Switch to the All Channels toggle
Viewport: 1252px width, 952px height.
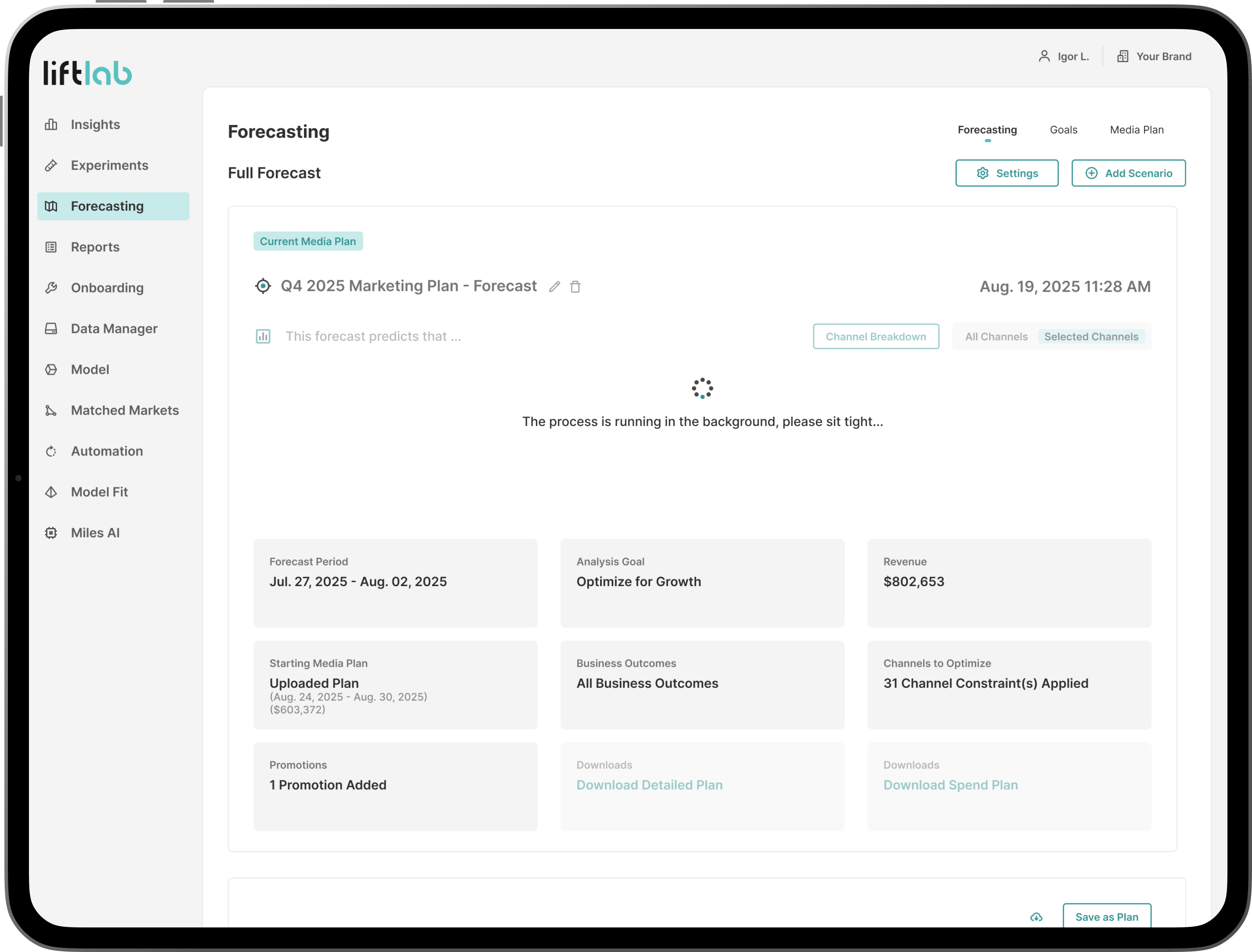996,336
